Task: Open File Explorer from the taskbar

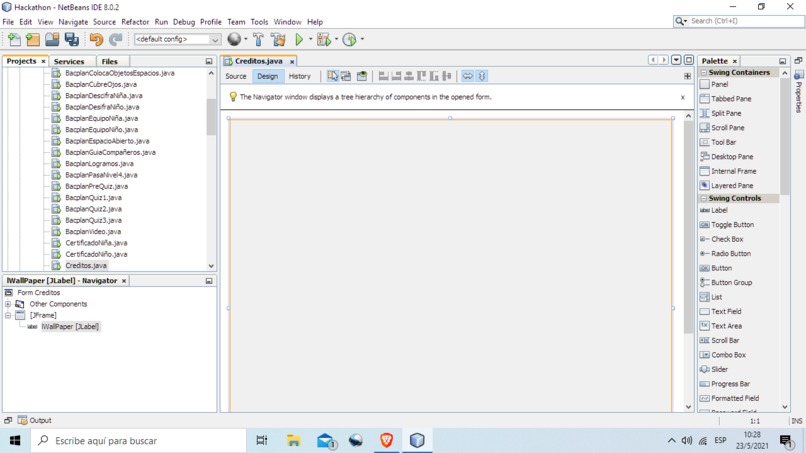Action: pos(294,441)
